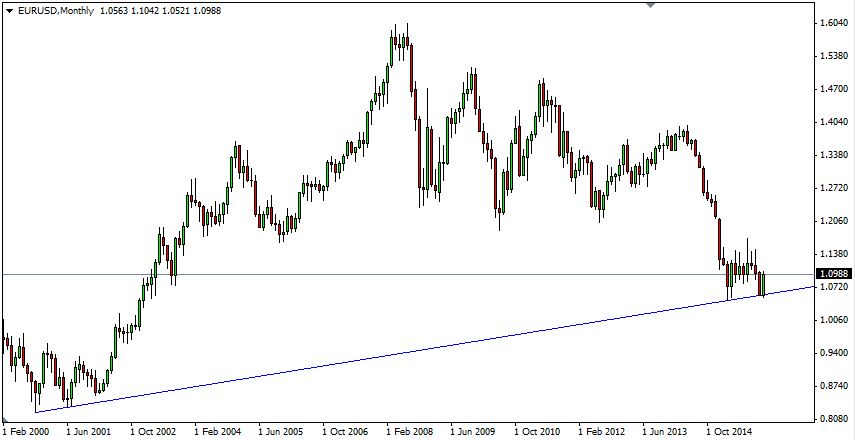Click the 0.8080 label on price axis
Screen dimensions: 855x440
(832, 419)
